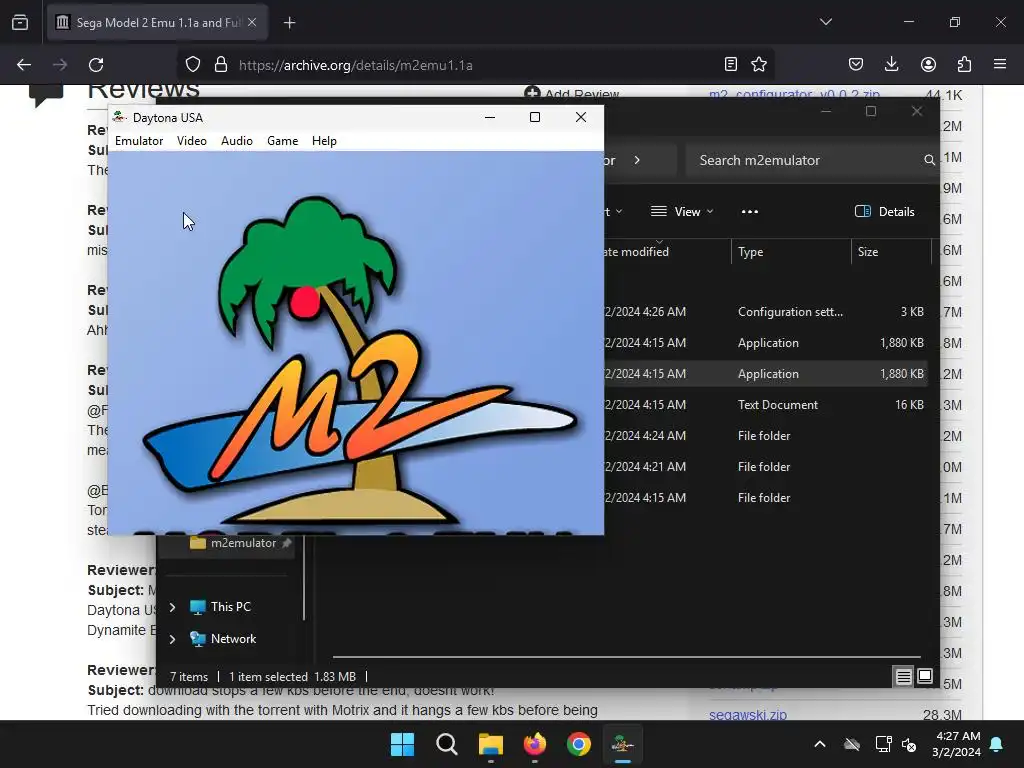The width and height of the screenshot is (1024, 768).
Task: Select the Sega Model 2 Emu tab
Action: 157,22
